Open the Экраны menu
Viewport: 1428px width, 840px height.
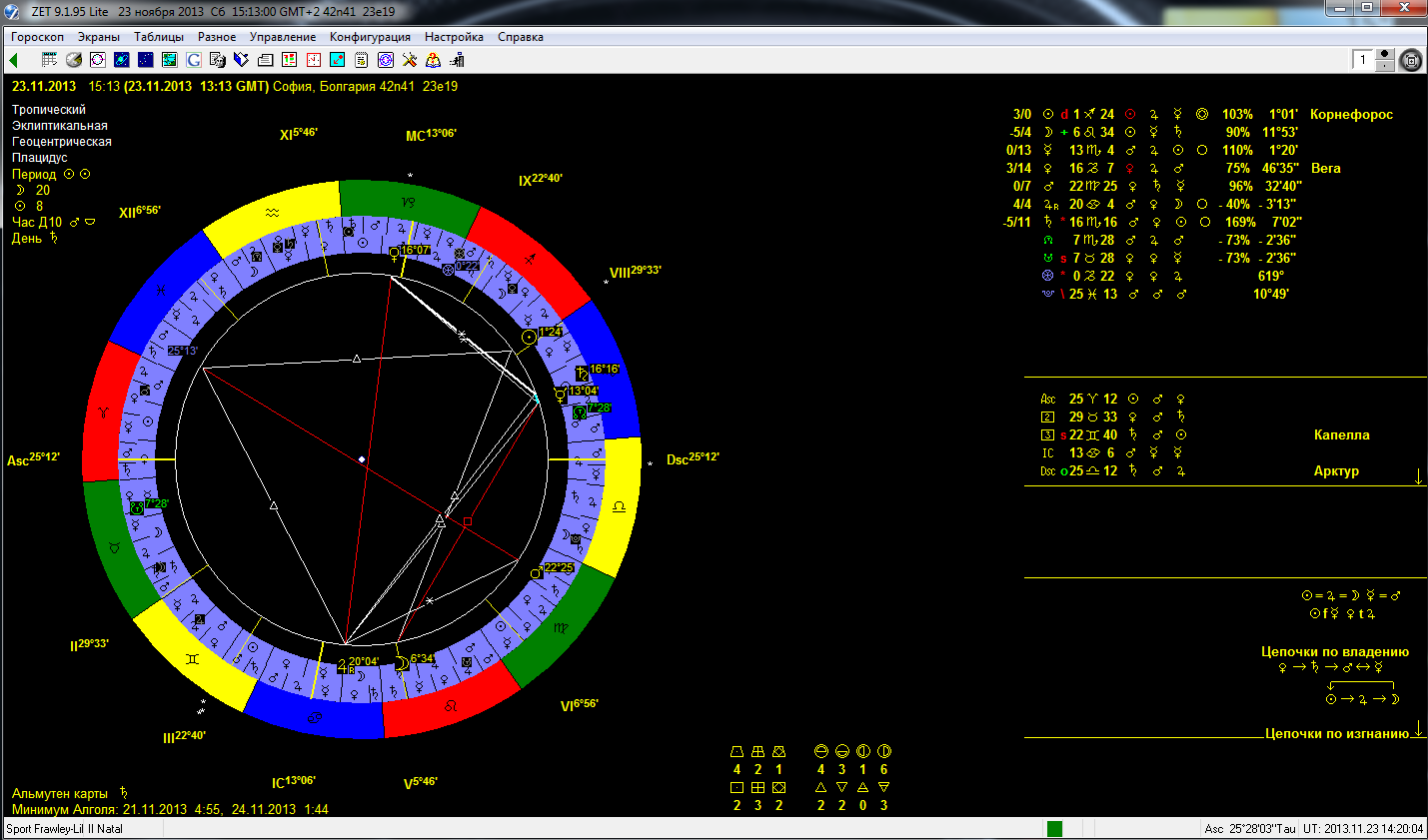[x=99, y=37]
